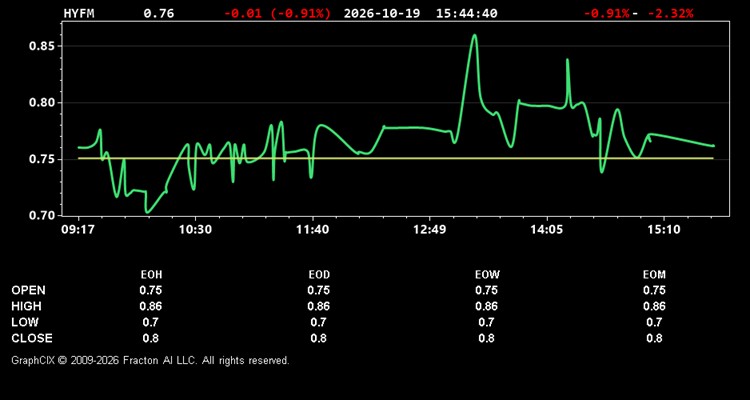The image size is (750, 400).
Task: Click the 12:49 time axis label
Action: [430, 230]
